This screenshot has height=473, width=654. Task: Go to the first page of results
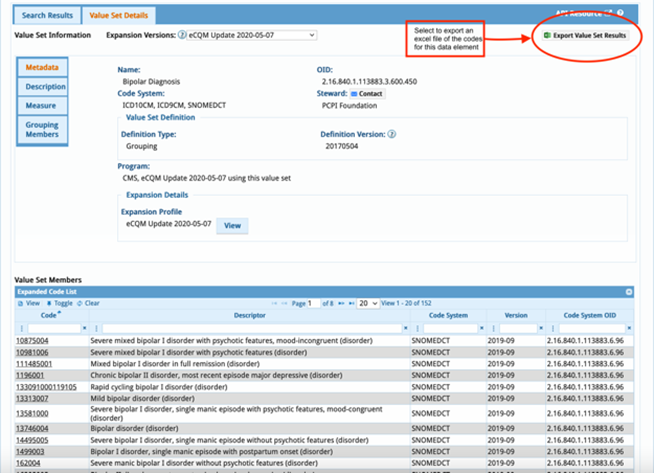tap(274, 303)
